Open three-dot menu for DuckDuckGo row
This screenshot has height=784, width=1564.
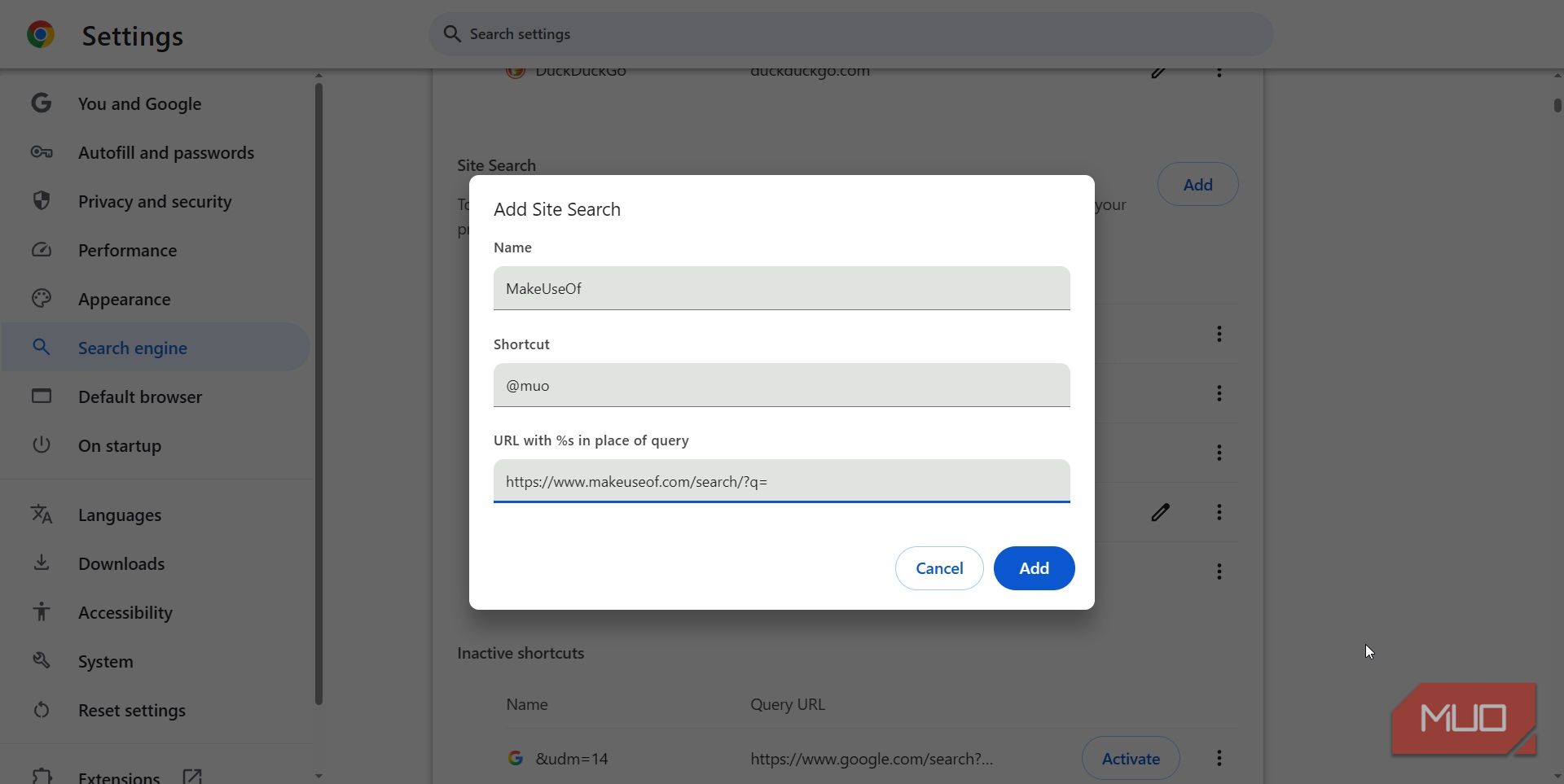point(1219,72)
